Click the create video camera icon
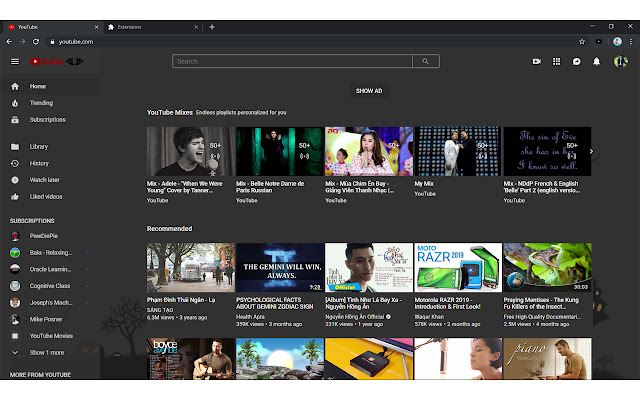 [537, 61]
